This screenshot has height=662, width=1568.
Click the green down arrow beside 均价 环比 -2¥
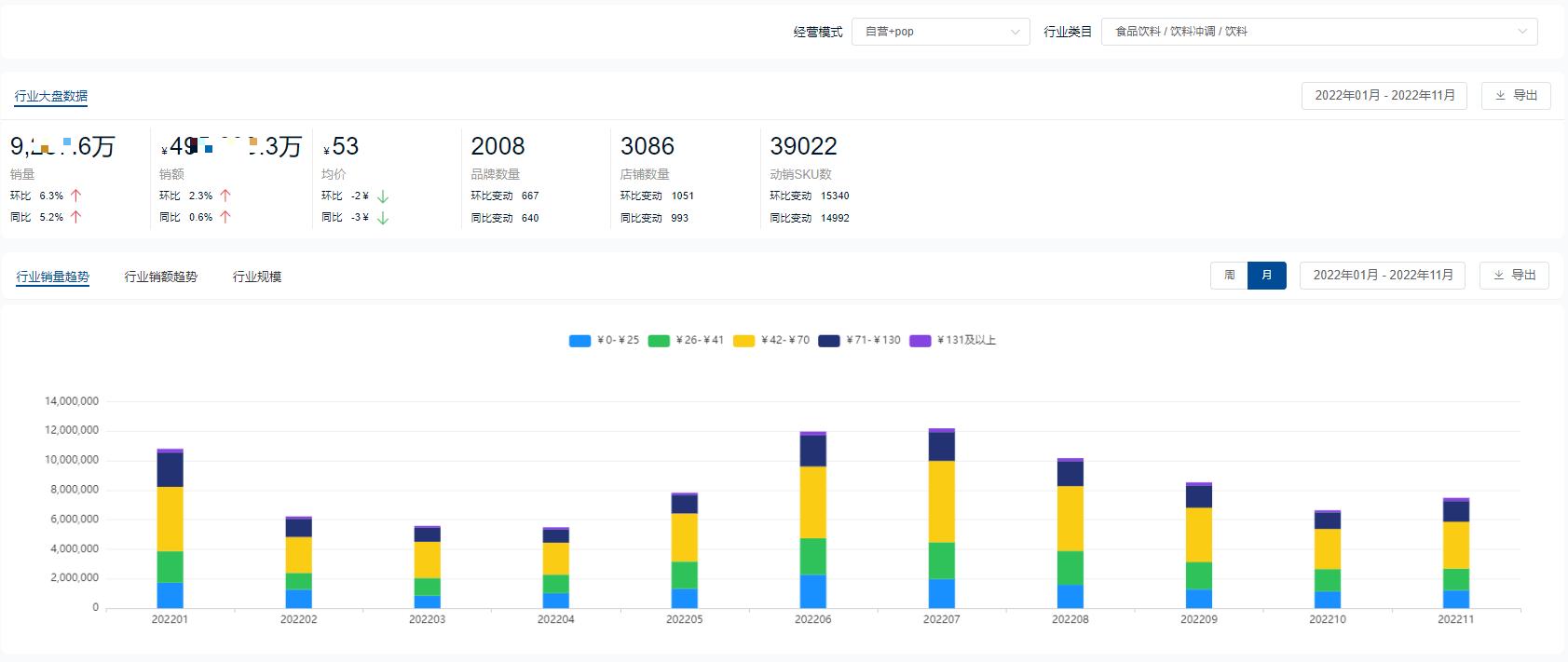tap(383, 196)
